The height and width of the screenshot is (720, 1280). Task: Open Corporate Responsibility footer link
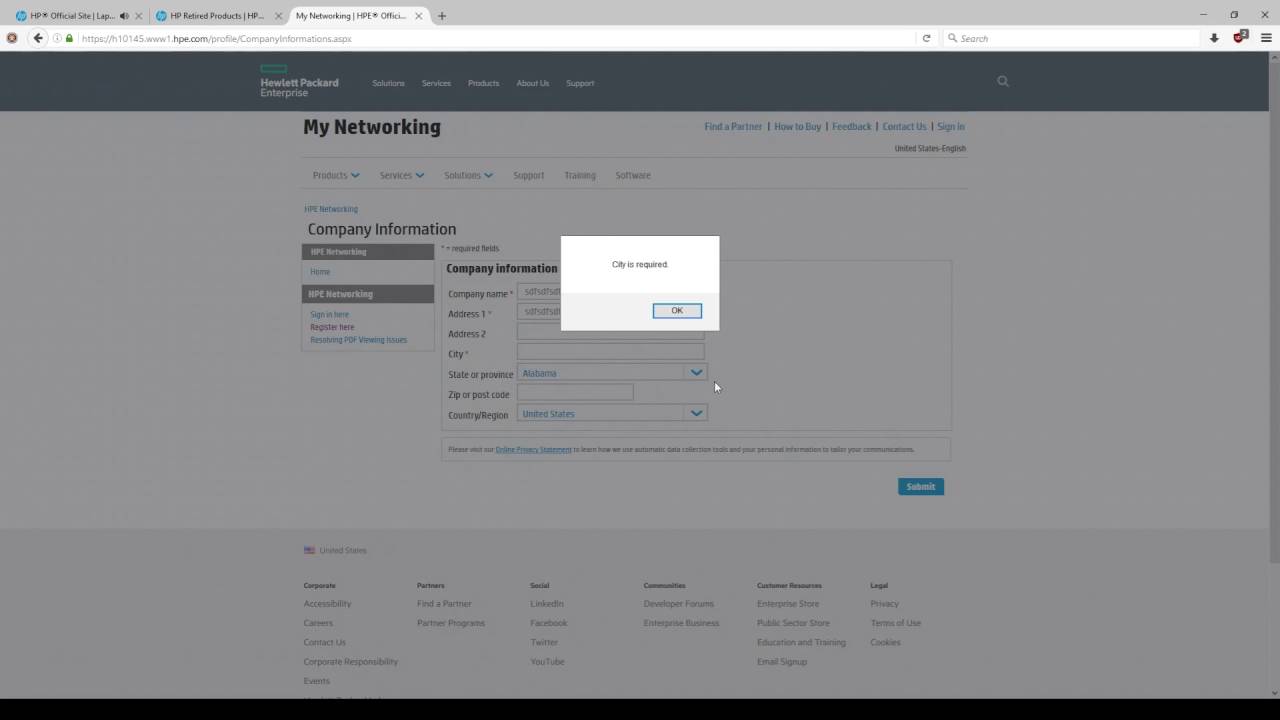(350, 661)
